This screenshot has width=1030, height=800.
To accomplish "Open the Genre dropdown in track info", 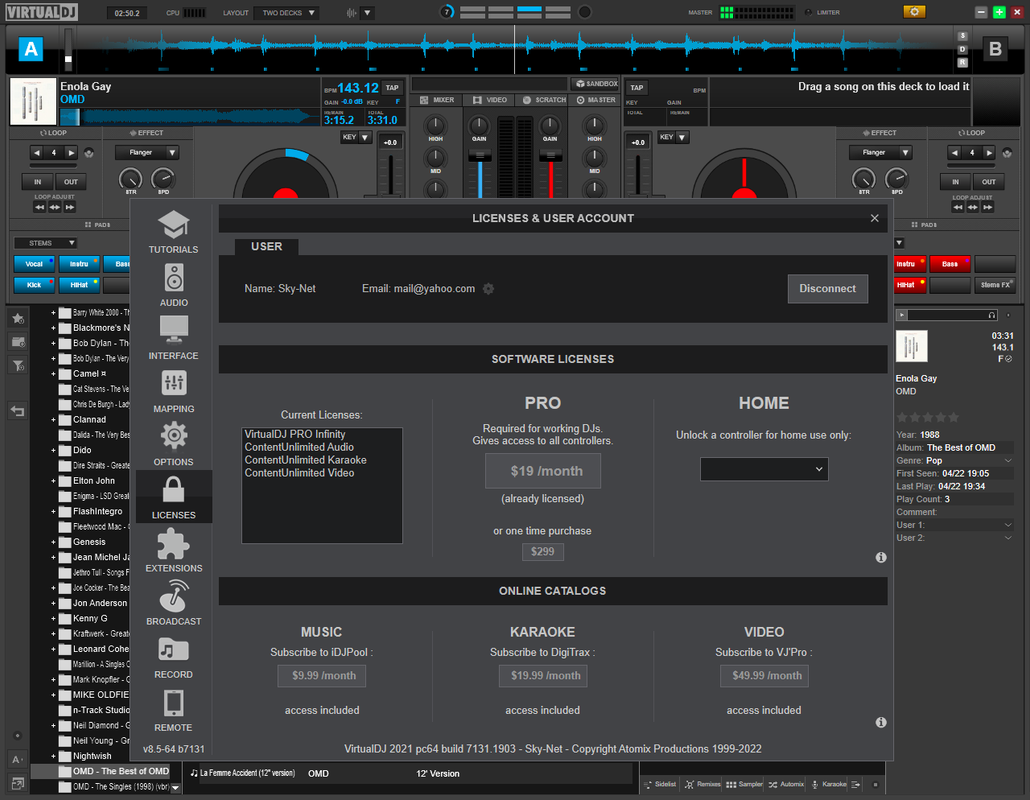I will (x=1008, y=460).
